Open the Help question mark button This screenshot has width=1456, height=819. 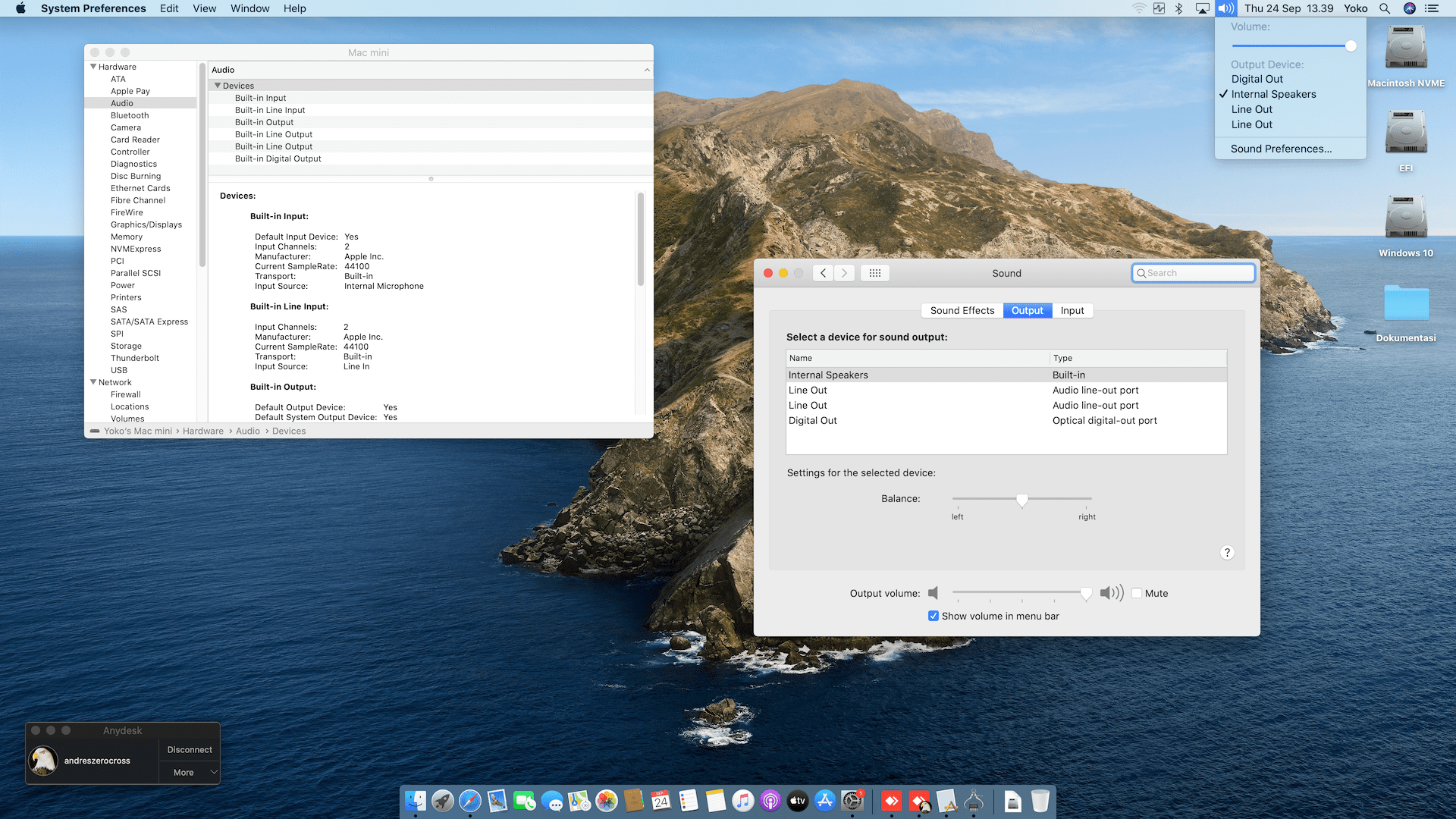pyautogui.click(x=1227, y=553)
